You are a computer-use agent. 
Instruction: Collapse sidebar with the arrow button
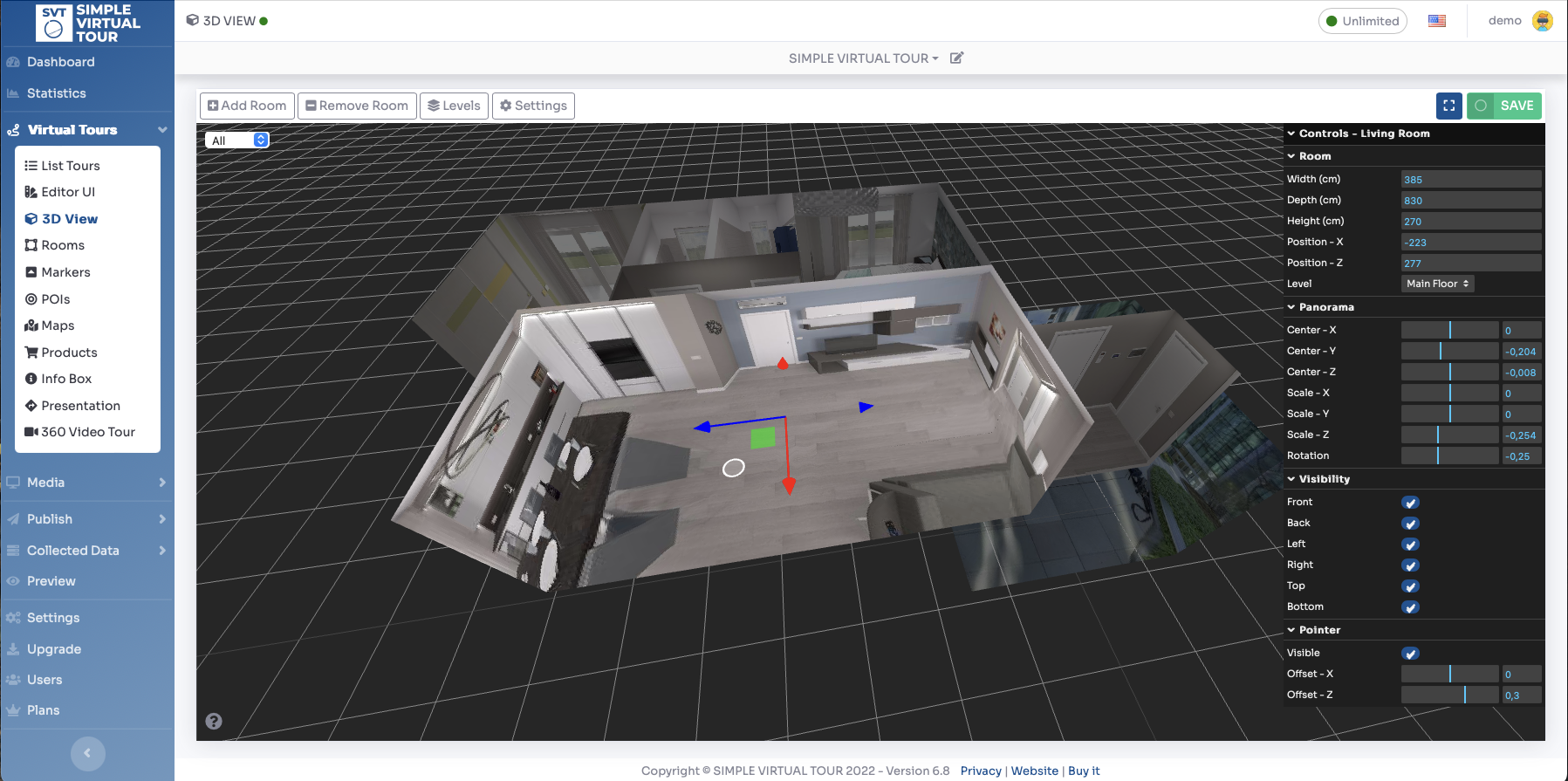tap(87, 753)
